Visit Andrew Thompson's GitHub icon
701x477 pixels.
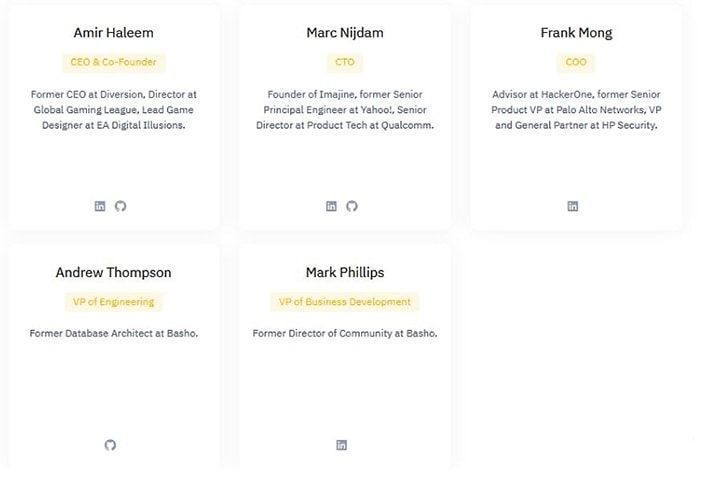(x=110, y=445)
